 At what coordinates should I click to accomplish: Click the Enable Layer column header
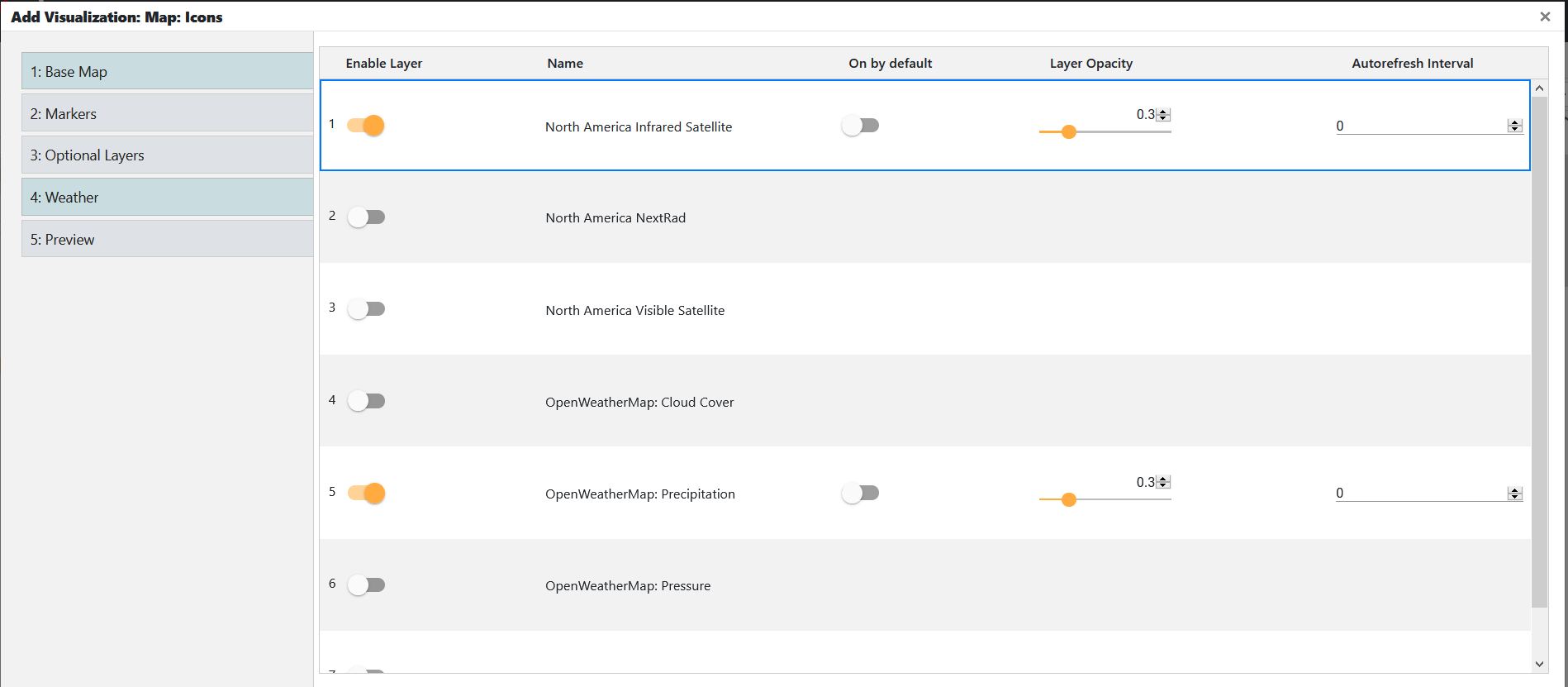[x=384, y=63]
